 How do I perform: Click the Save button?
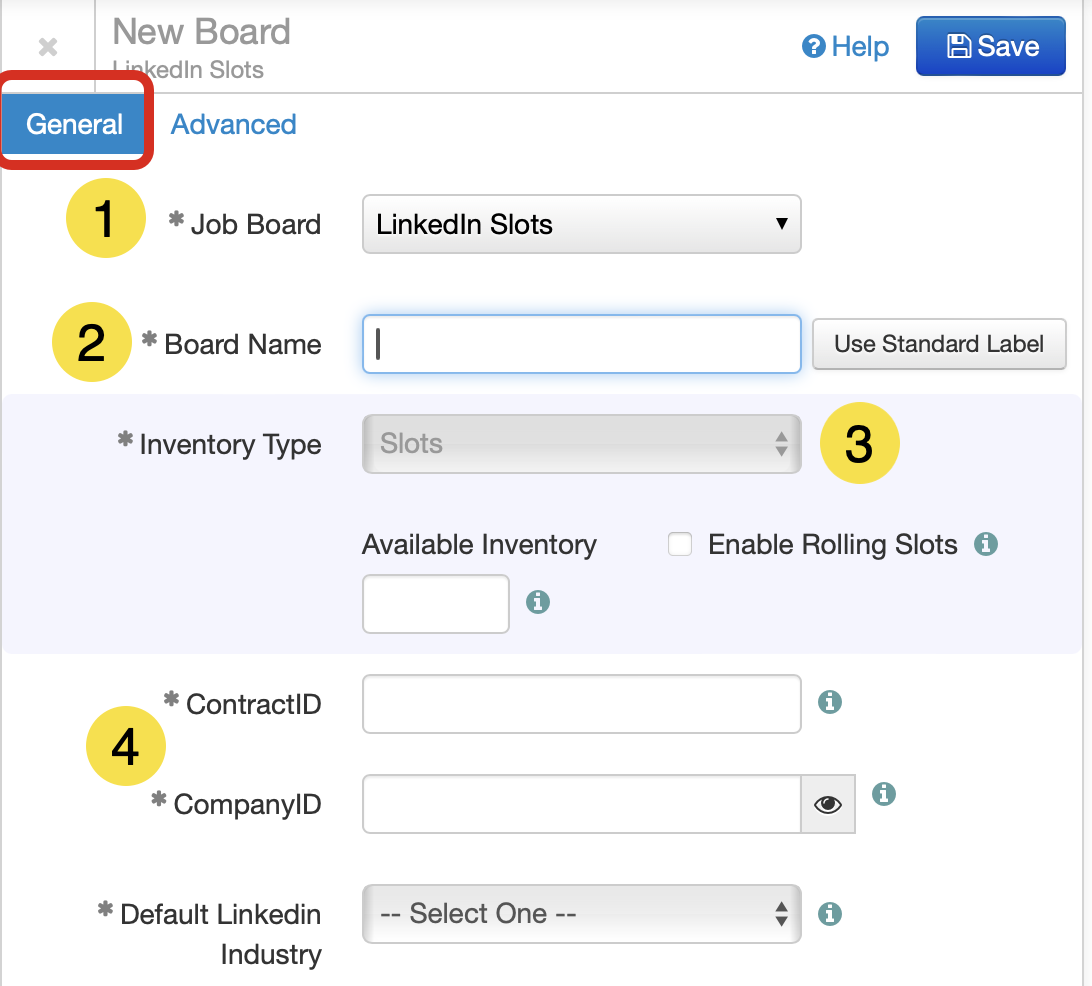click(990, 46)
